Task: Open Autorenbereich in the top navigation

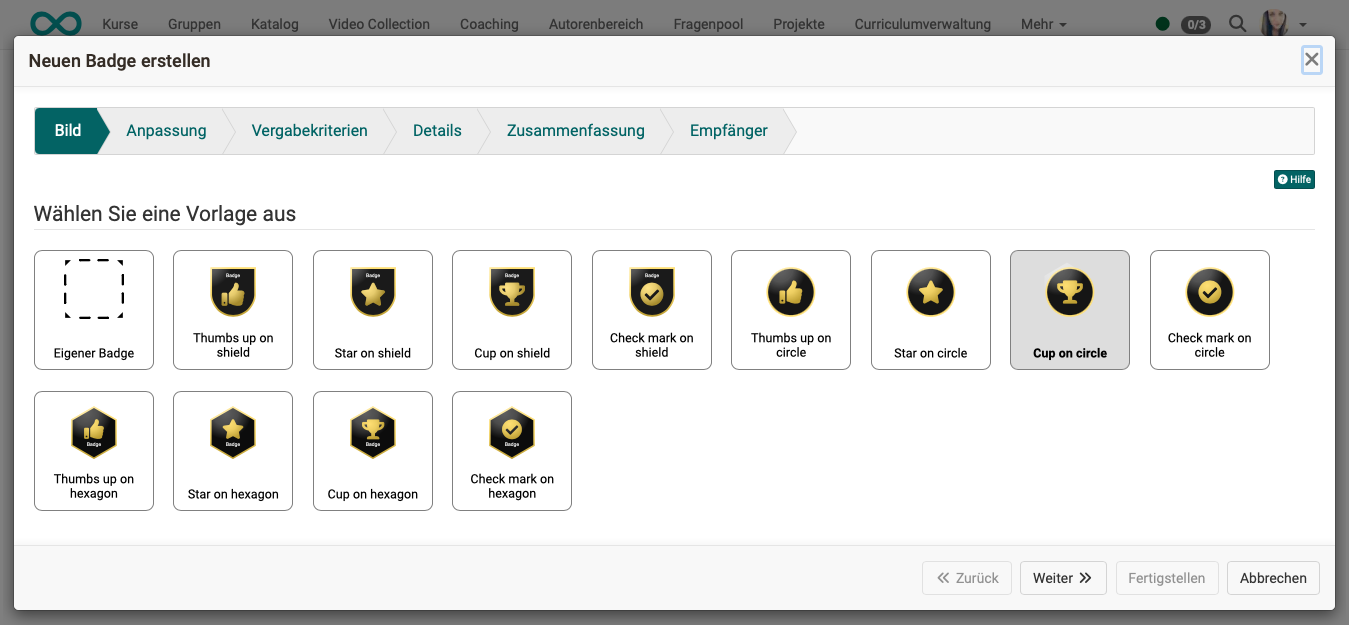Action: coord(595,23)
